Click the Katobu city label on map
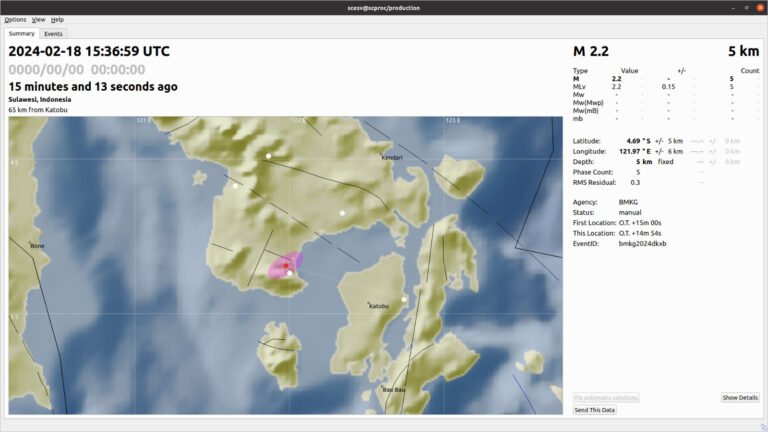 (x=379, y=306)
